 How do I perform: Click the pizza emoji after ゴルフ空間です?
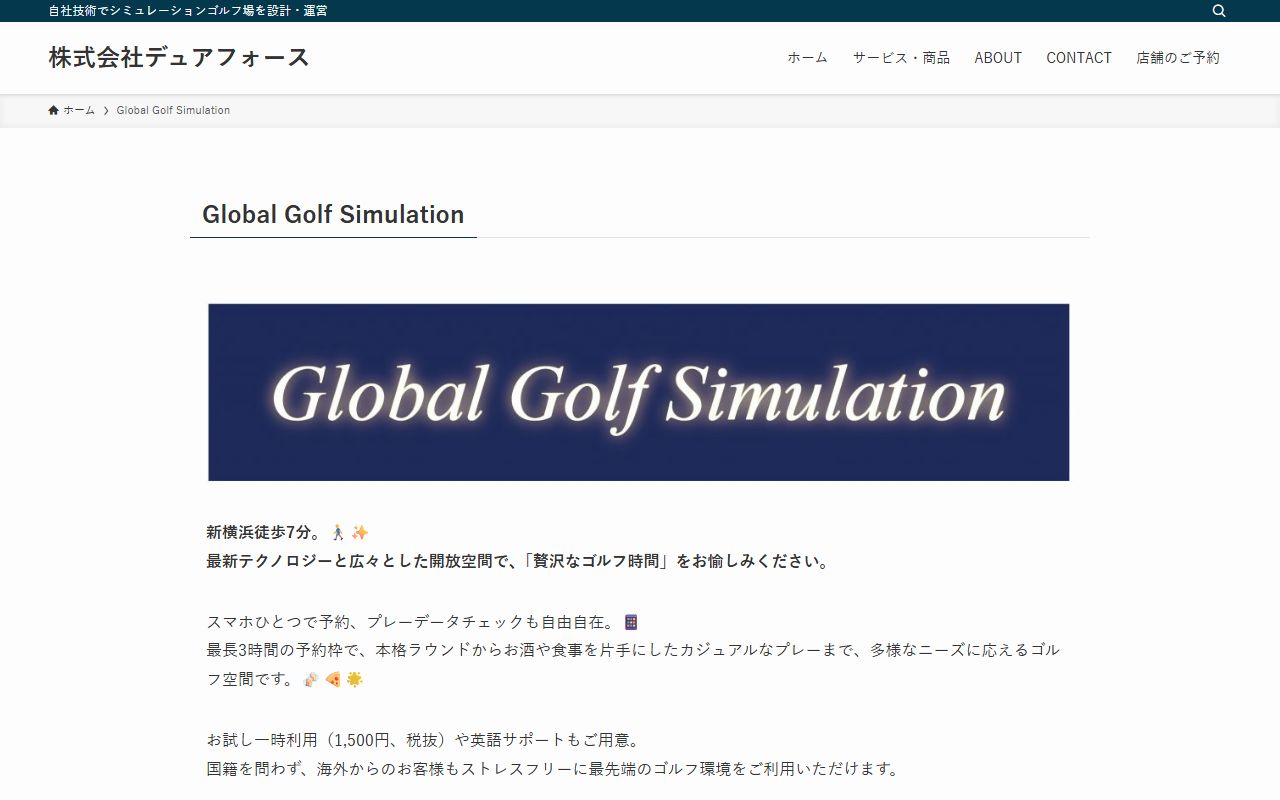point(333,679)
